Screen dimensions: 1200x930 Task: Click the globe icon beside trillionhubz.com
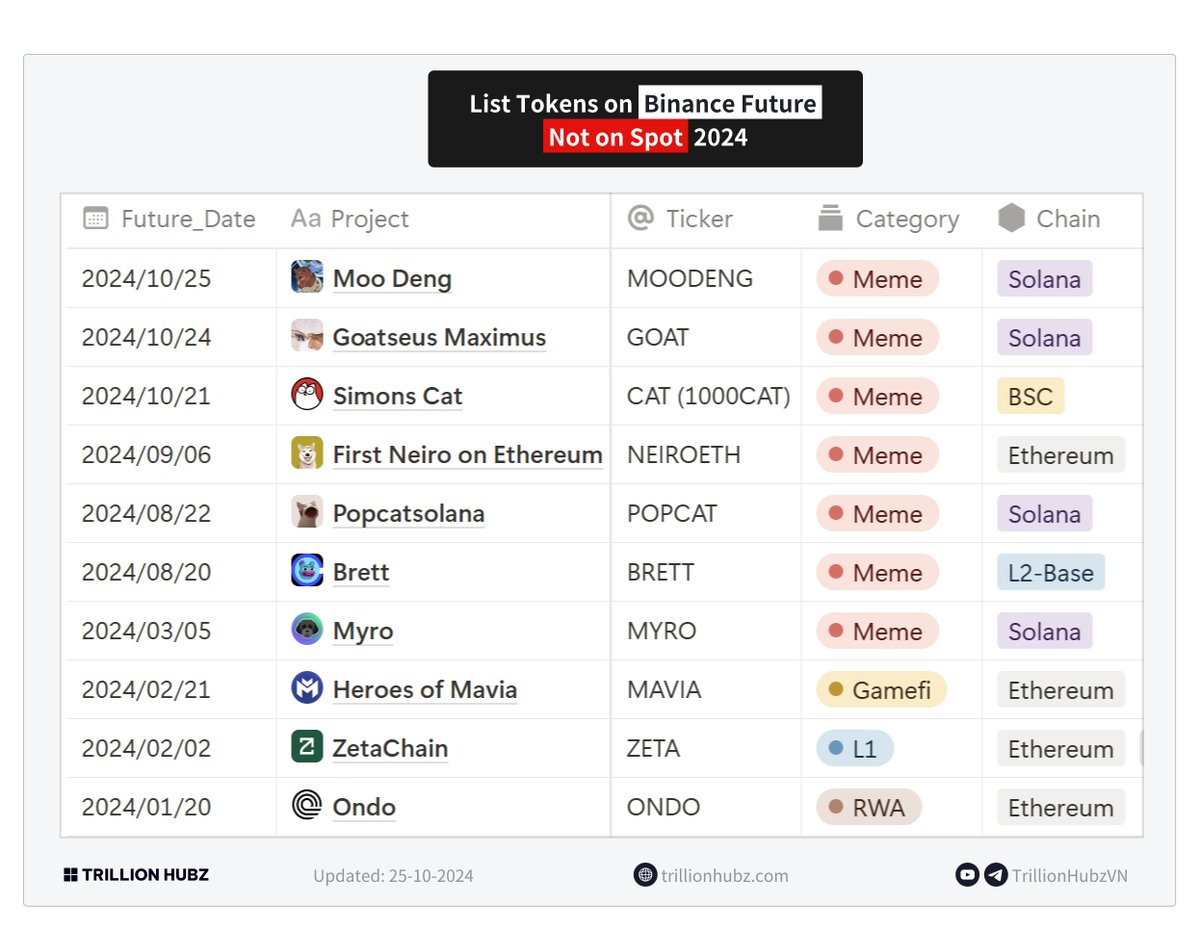(645, 874)
